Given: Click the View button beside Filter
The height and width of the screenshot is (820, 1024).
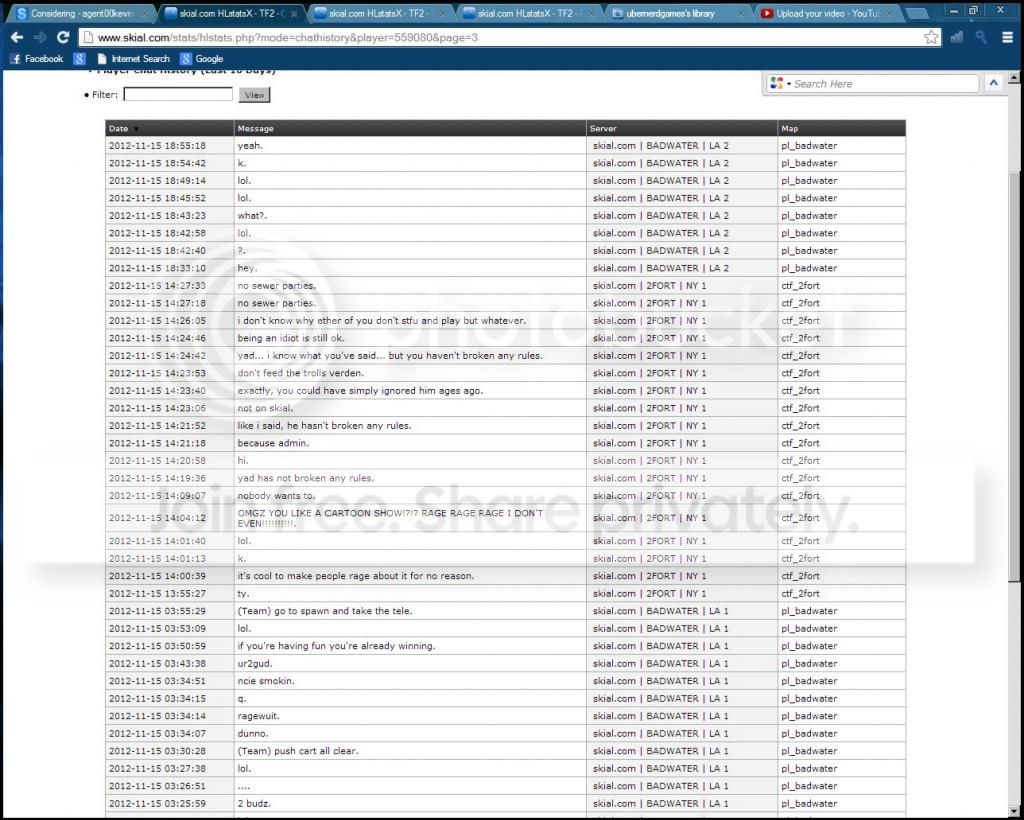Looking at the screenshot, I should [x=254, y=95].
